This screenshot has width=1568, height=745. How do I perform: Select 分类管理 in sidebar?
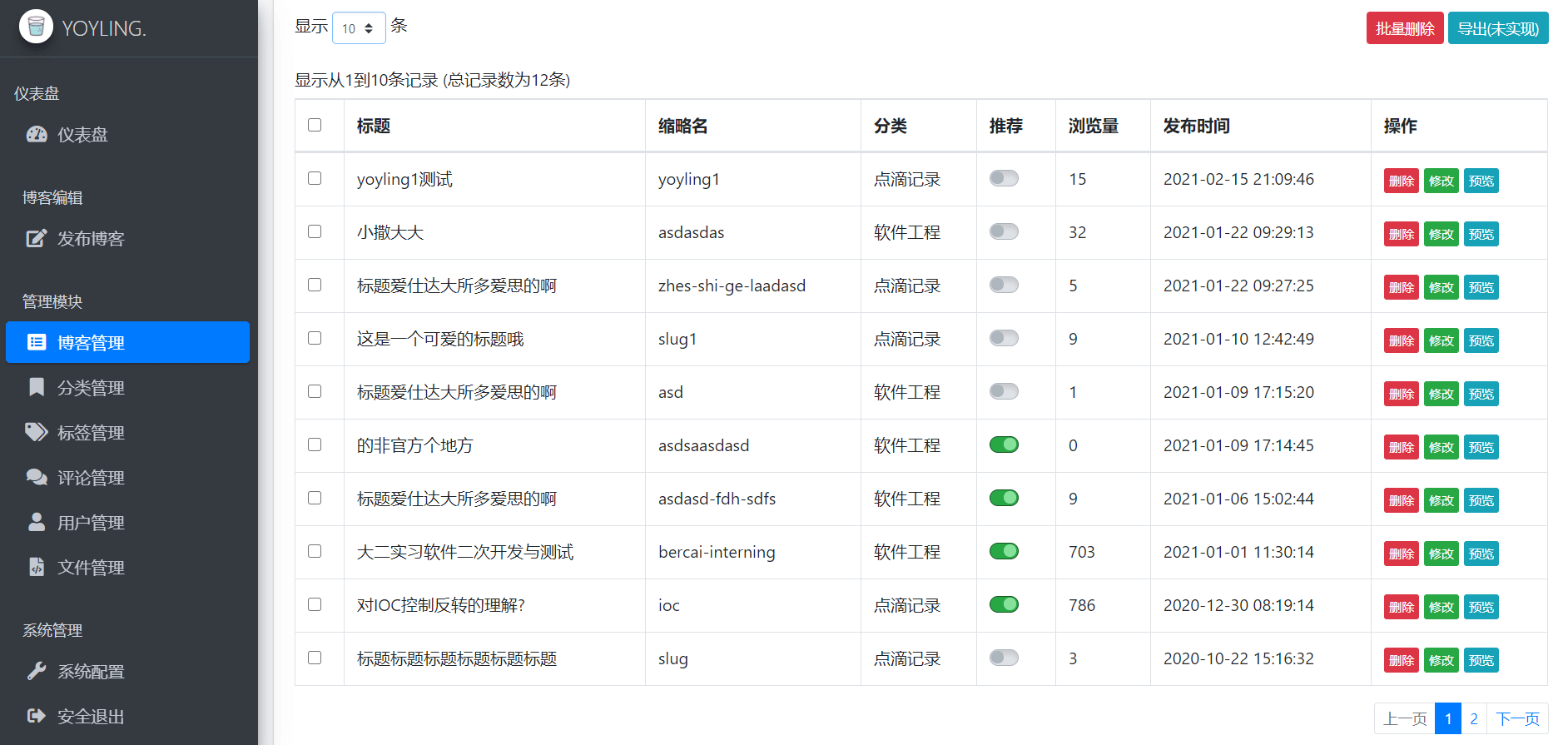(127, 387)
